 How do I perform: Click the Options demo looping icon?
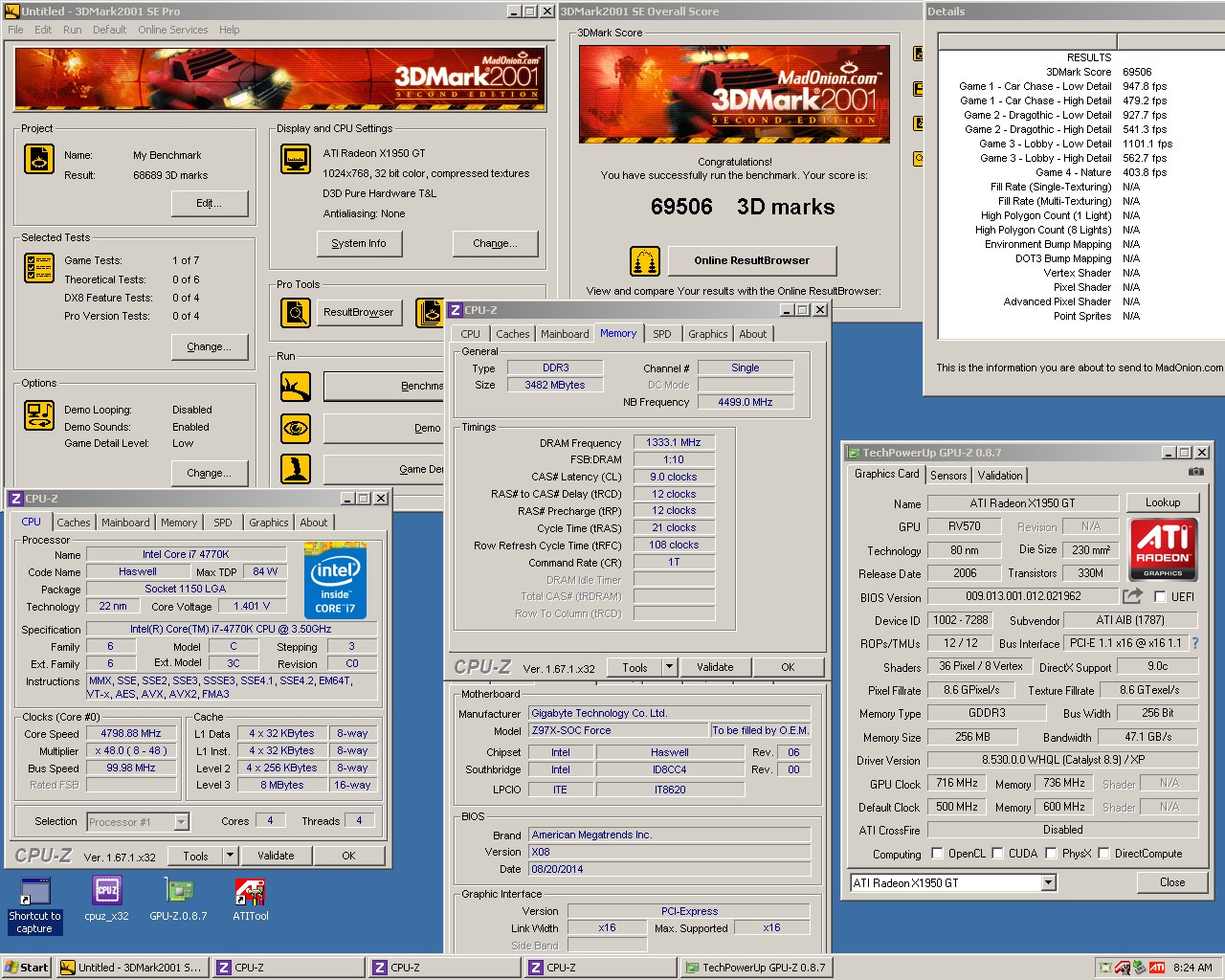point(39,415)
